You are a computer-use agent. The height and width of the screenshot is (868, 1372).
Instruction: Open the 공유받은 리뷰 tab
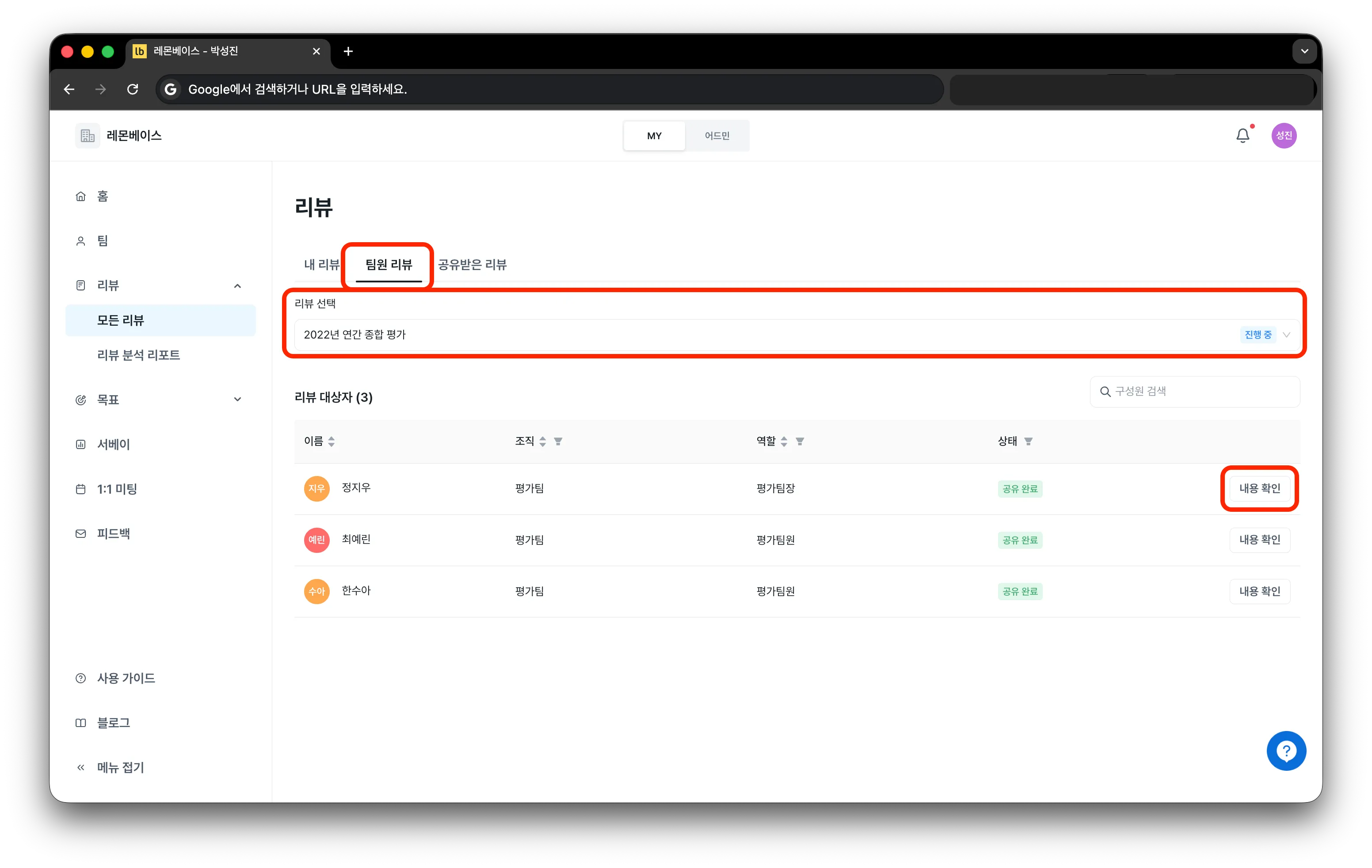tap(473, 265)
